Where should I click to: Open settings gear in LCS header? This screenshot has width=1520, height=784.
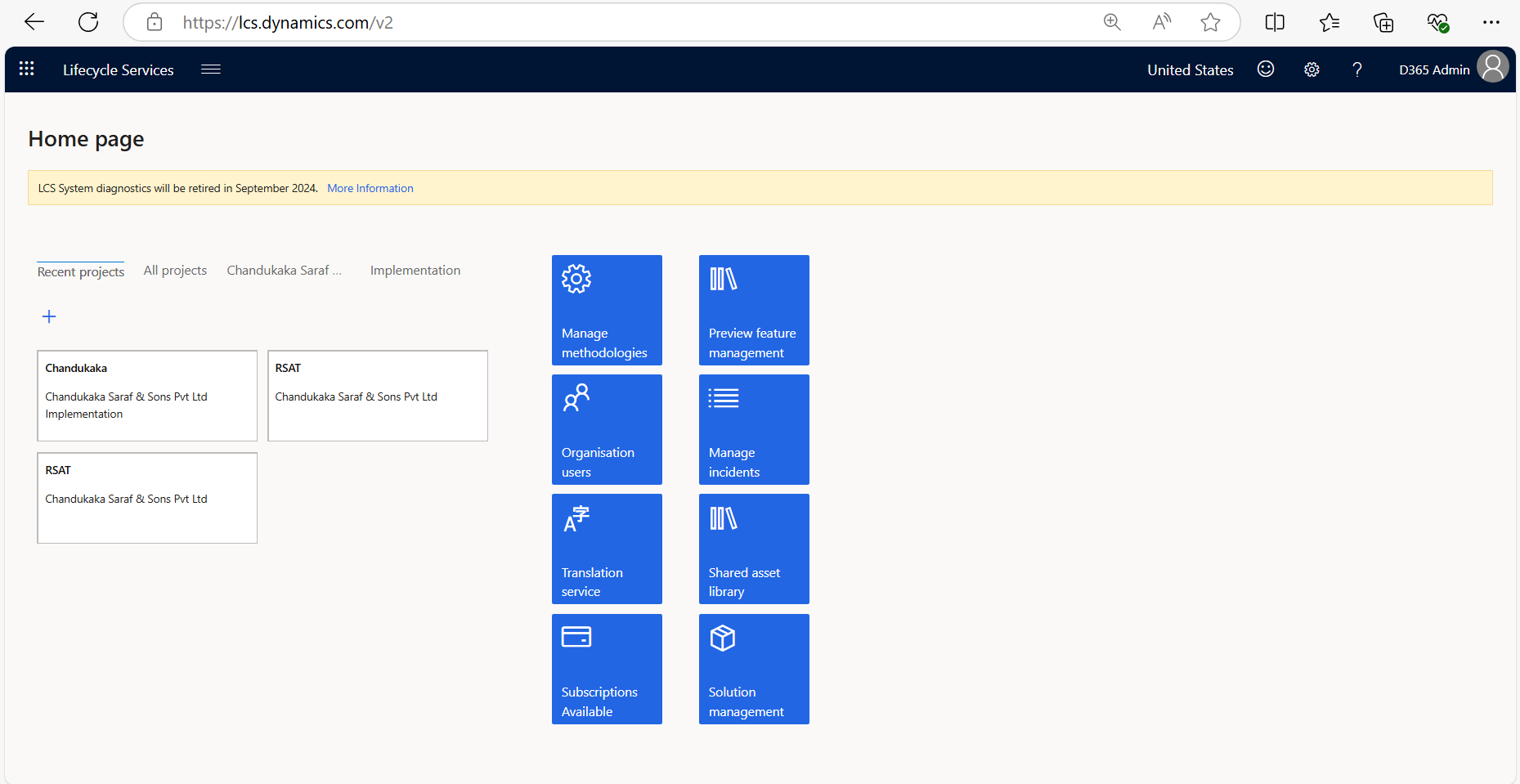1312,69
